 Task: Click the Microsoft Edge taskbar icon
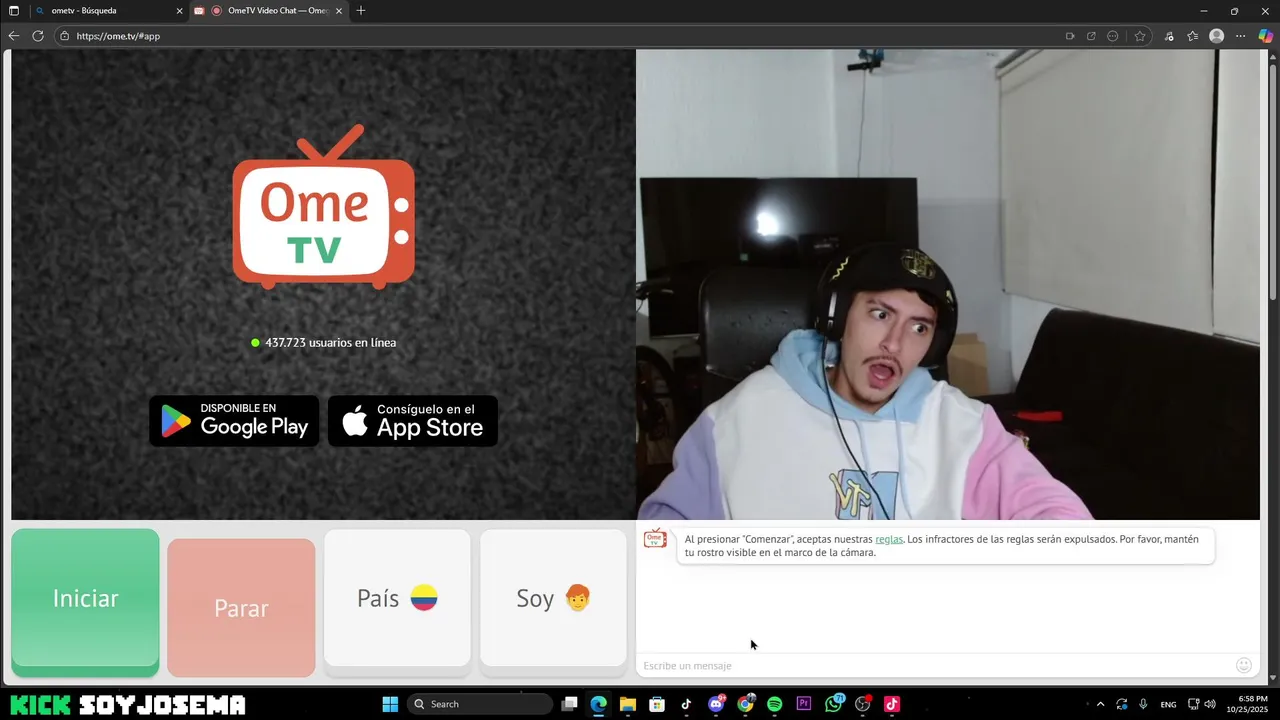(x=598, y=704)
